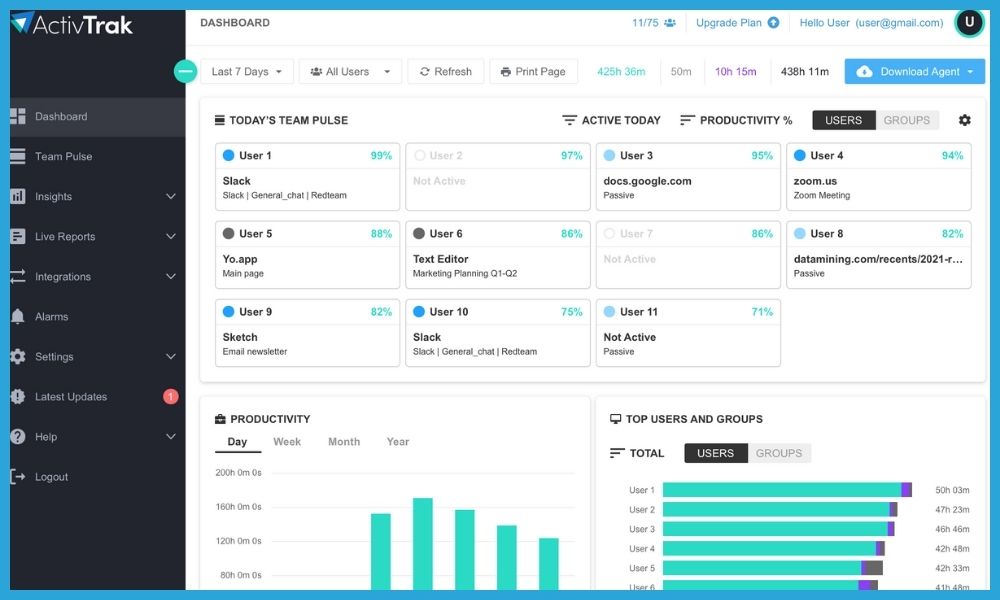
Task: Click the User 6 status dot
Action: click(x=419, y=233)
